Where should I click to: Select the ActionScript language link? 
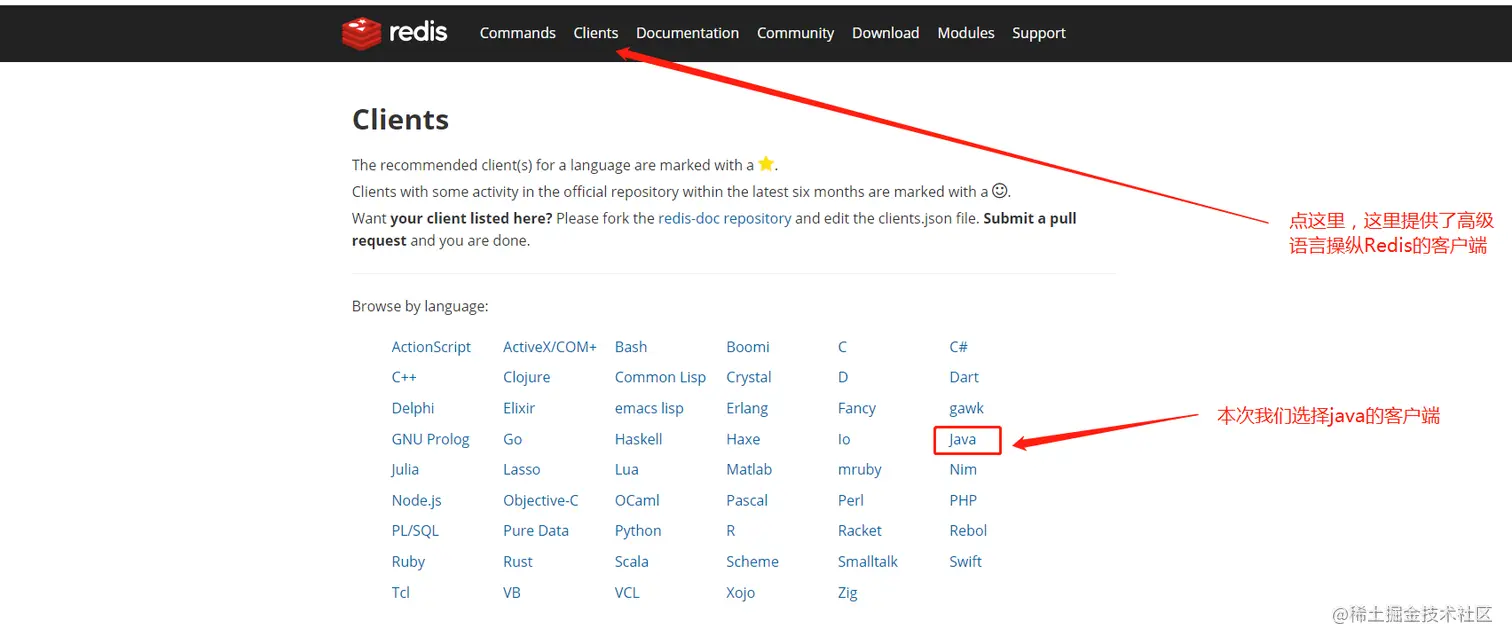[x=431, y=347]
